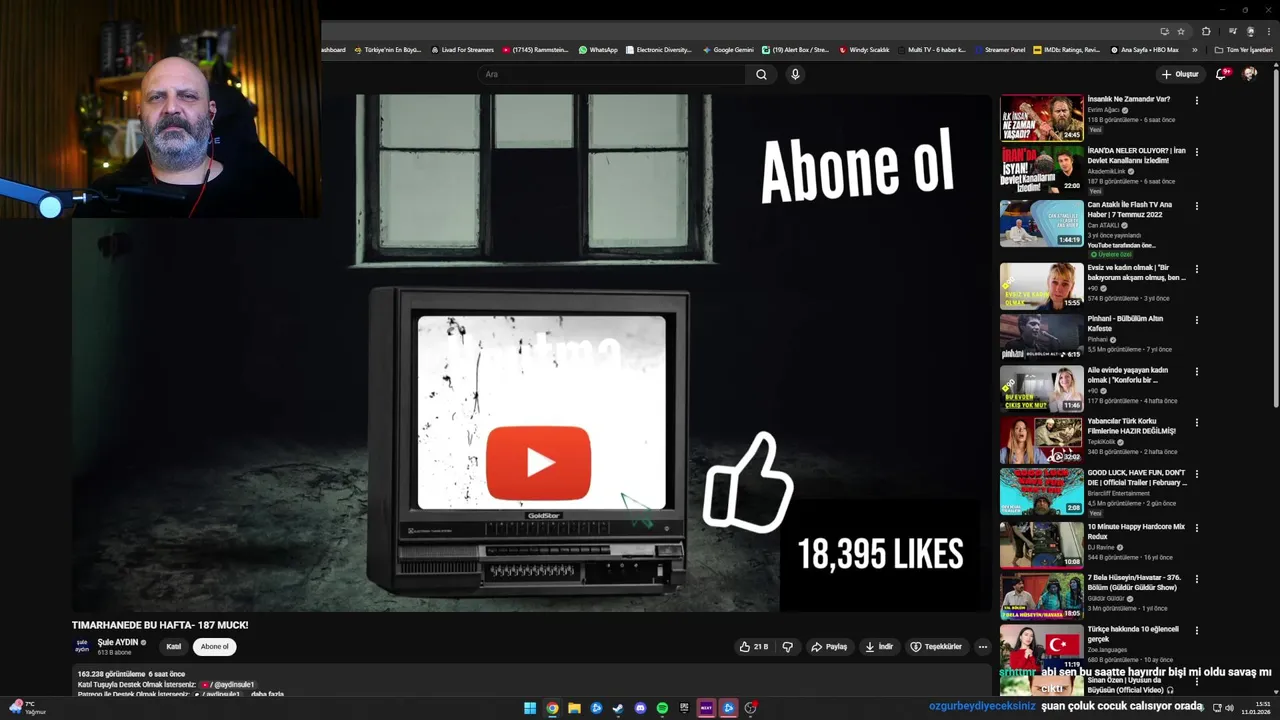Open YouTube notifications bell
This screenshot has height=720, width=1280.
tap(1221, 74)
